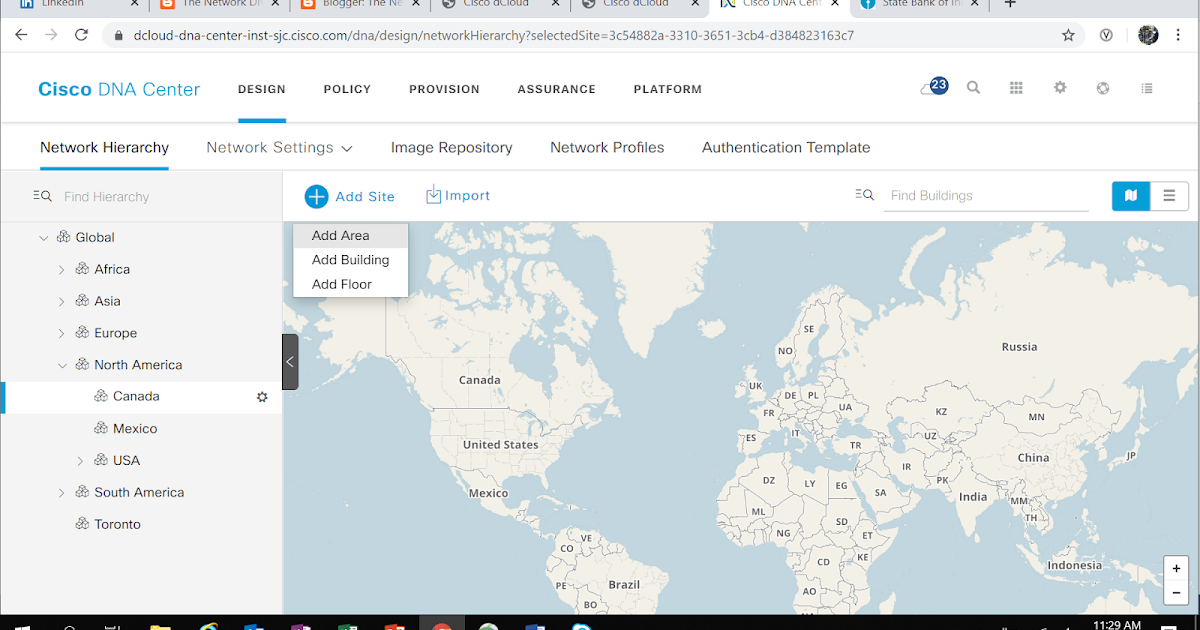The width and height of the screenshot is (1200, 630).
Task: Expand the USA tree node
Action: [x=82, y=460]
